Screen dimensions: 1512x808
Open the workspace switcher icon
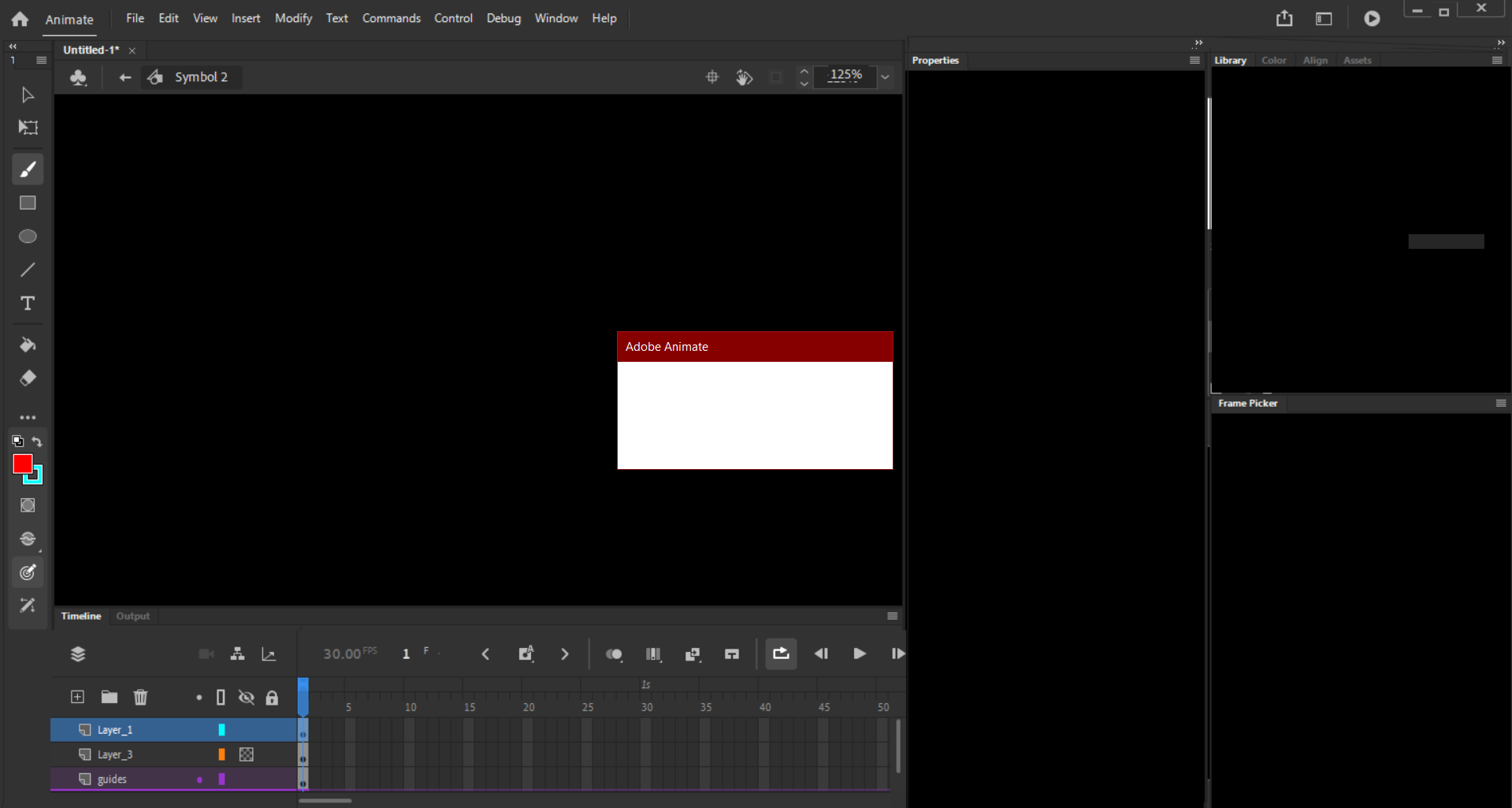[x=1324, y=18]
